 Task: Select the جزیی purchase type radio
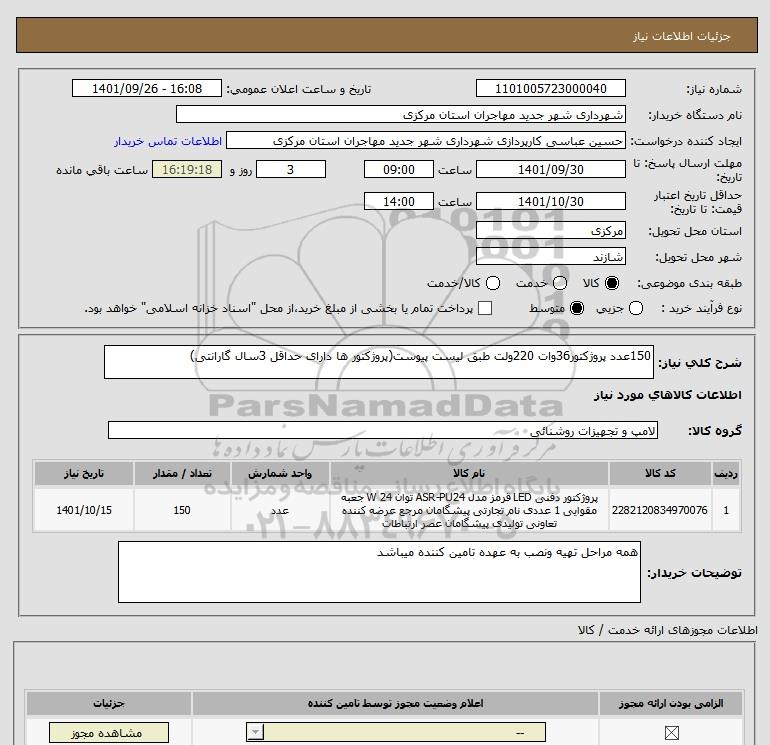click(636, 308)
